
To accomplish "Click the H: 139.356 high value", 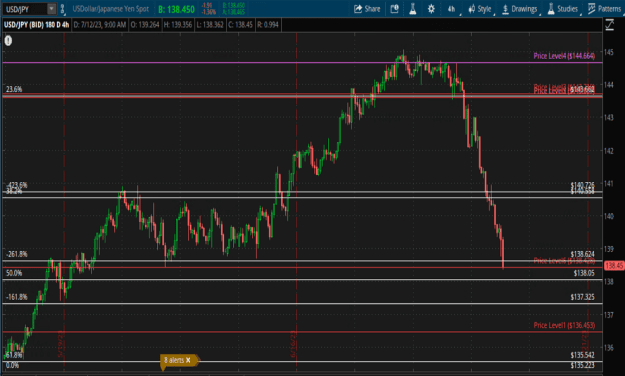I will point(178,25).
